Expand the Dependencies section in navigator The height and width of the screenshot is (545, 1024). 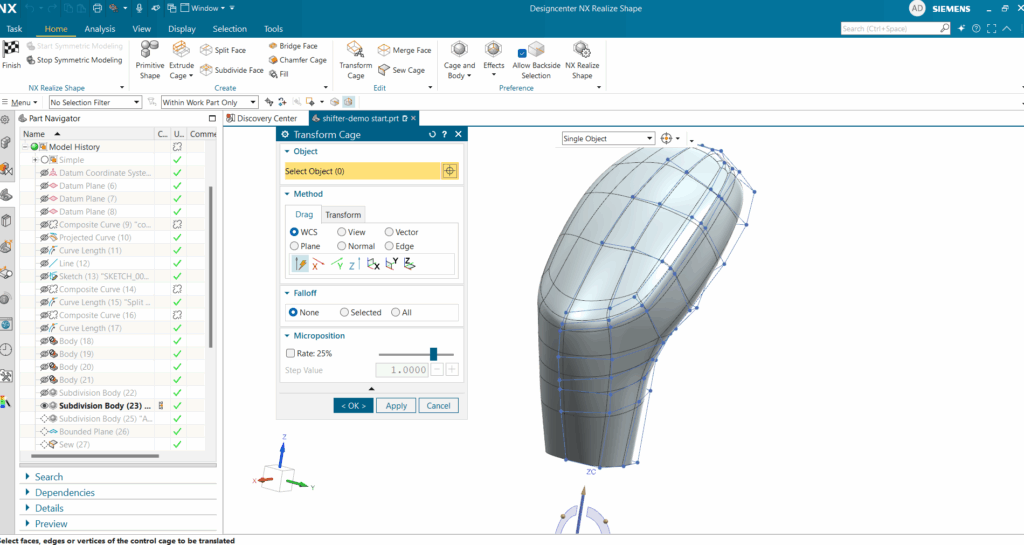click(x=64, y=492)
